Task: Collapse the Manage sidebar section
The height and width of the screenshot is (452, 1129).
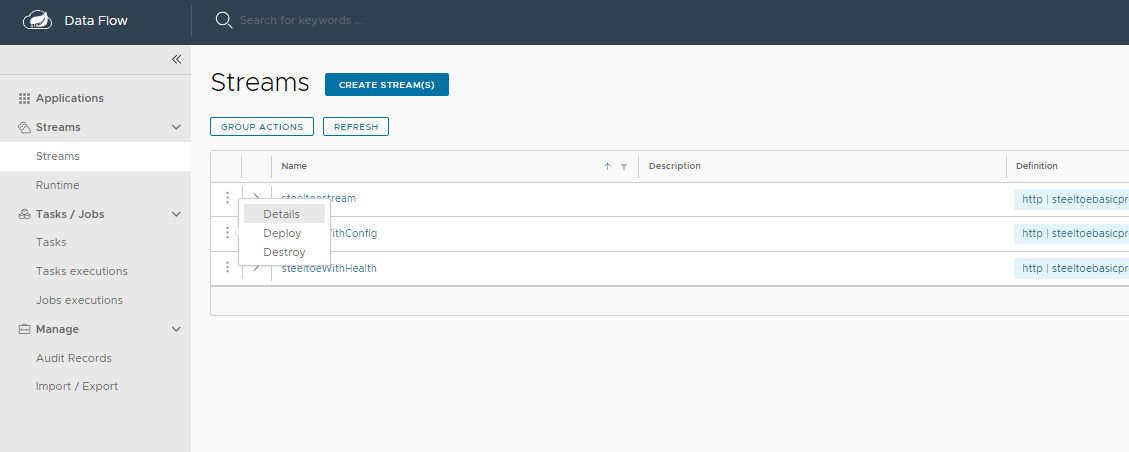Action: (x=176, y=329)
